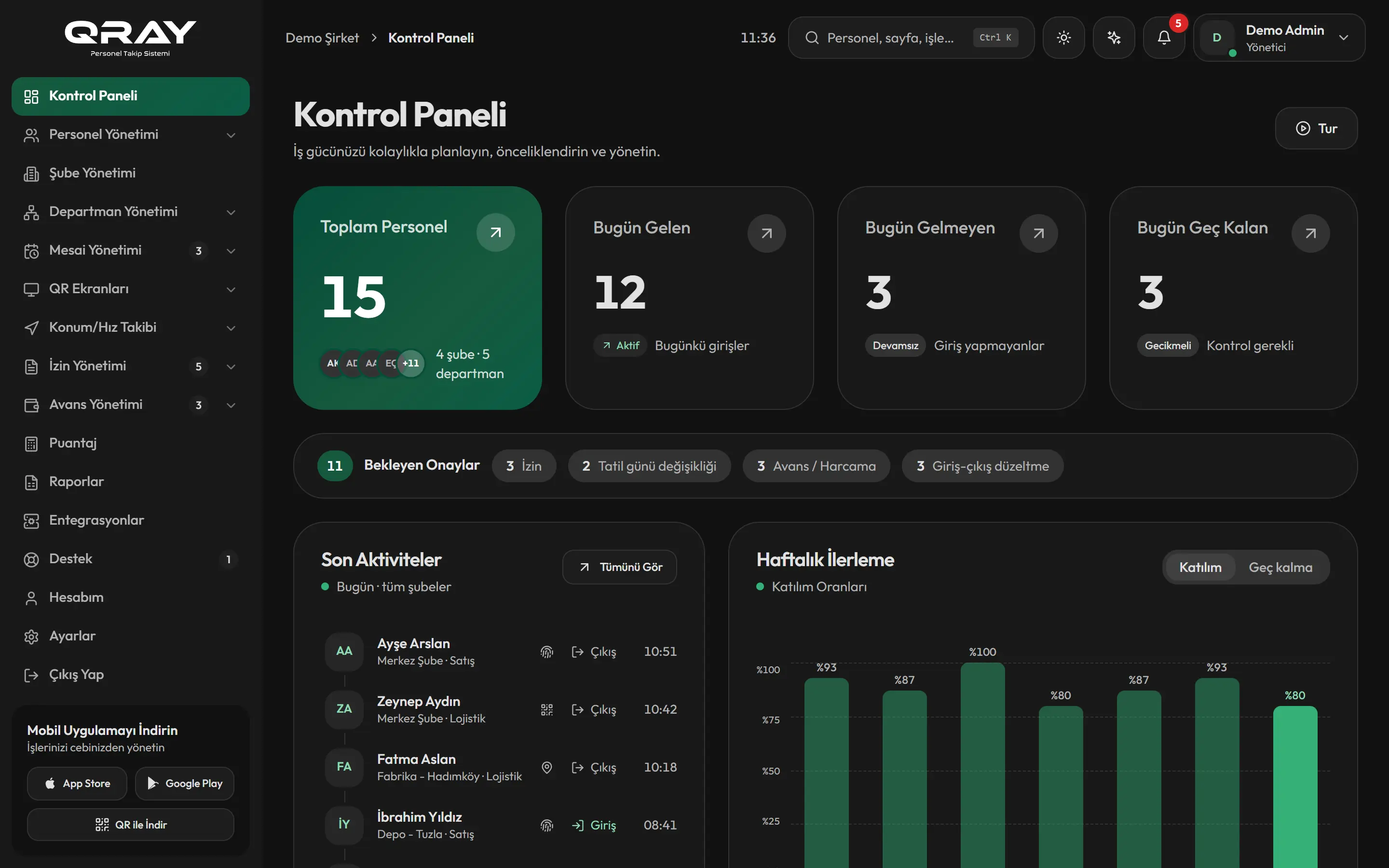
Task: Click location pin icon in Fatma Aslan row
Action: click(x=547, y=768)
